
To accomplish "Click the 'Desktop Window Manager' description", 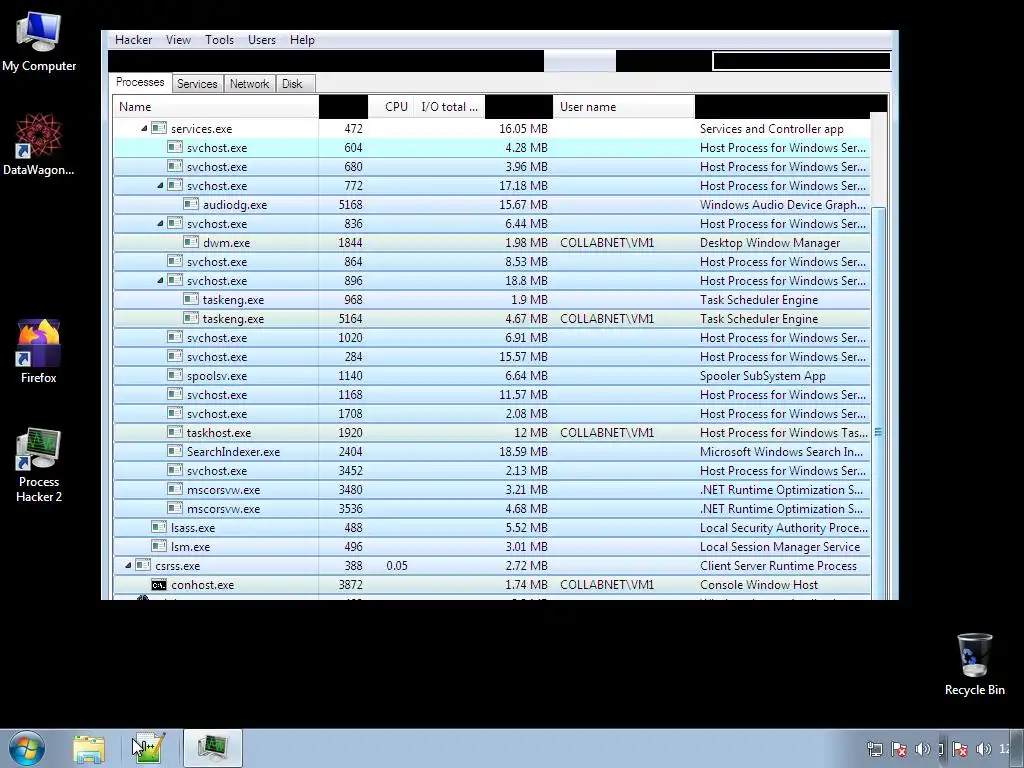I will pos(770,243).
